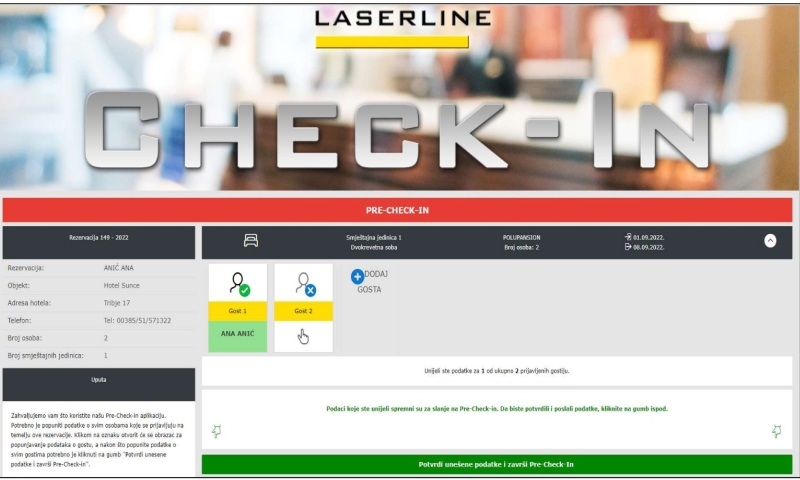Image resolution: width=800 pixels, height=480 pixels.
Task: Click the empty Gost 2 data cell
Action: (304, 336)
